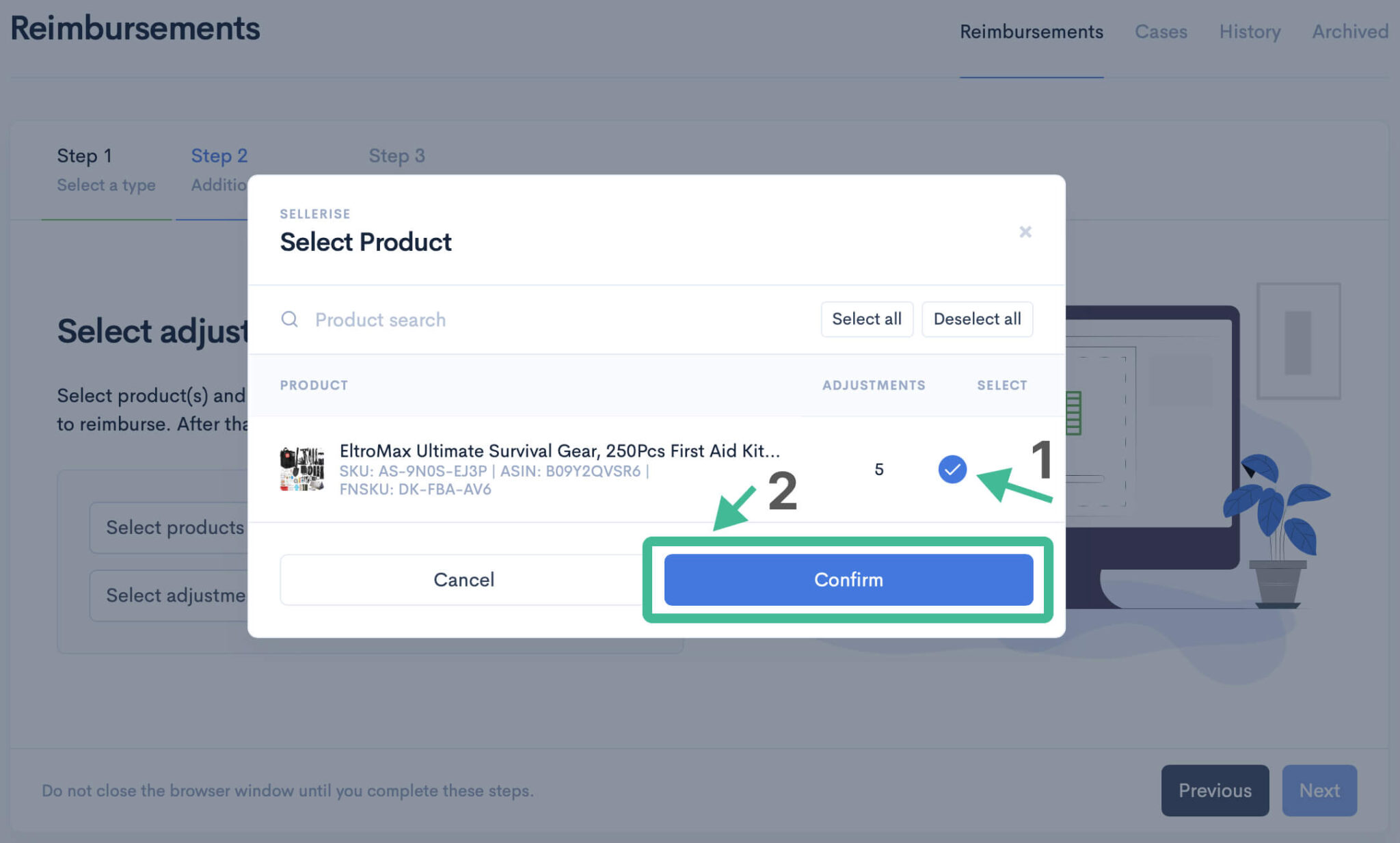
Task: Click Select all products
Action: point(866,319)
